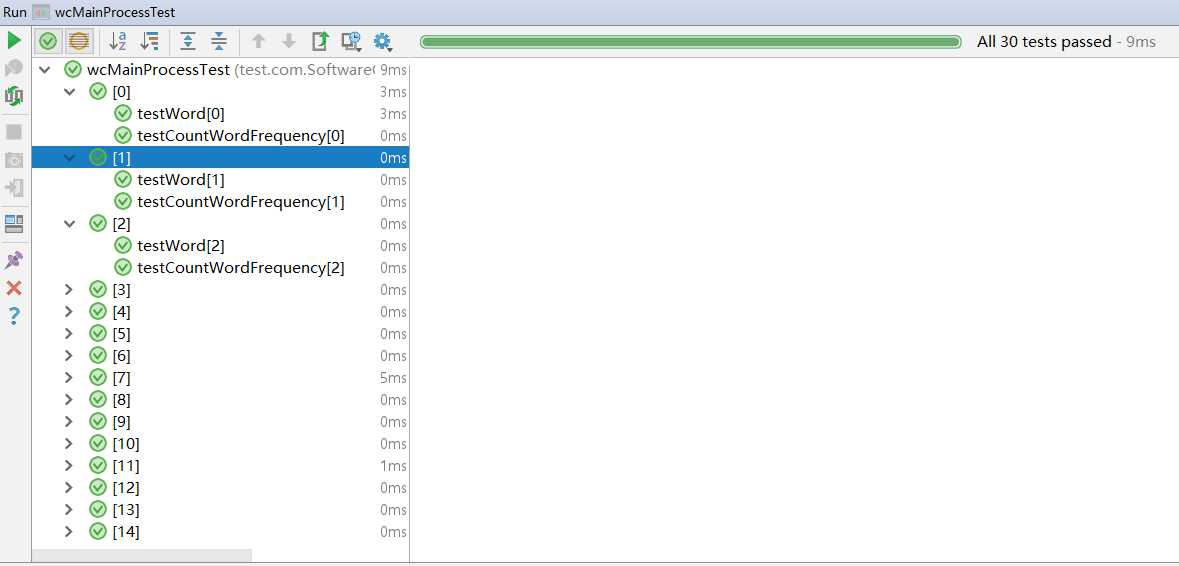Screen dimensions: 1179x566
Task: Click the exit arrow icon in sidebar
Action: pos(14,187)
